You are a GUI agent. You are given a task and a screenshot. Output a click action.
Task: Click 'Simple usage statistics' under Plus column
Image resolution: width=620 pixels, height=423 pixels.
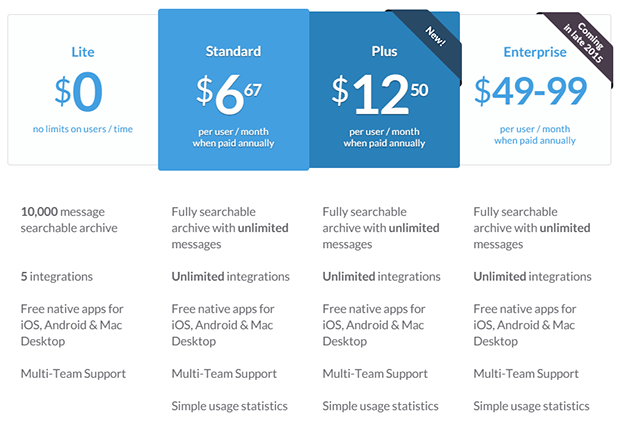380,406
